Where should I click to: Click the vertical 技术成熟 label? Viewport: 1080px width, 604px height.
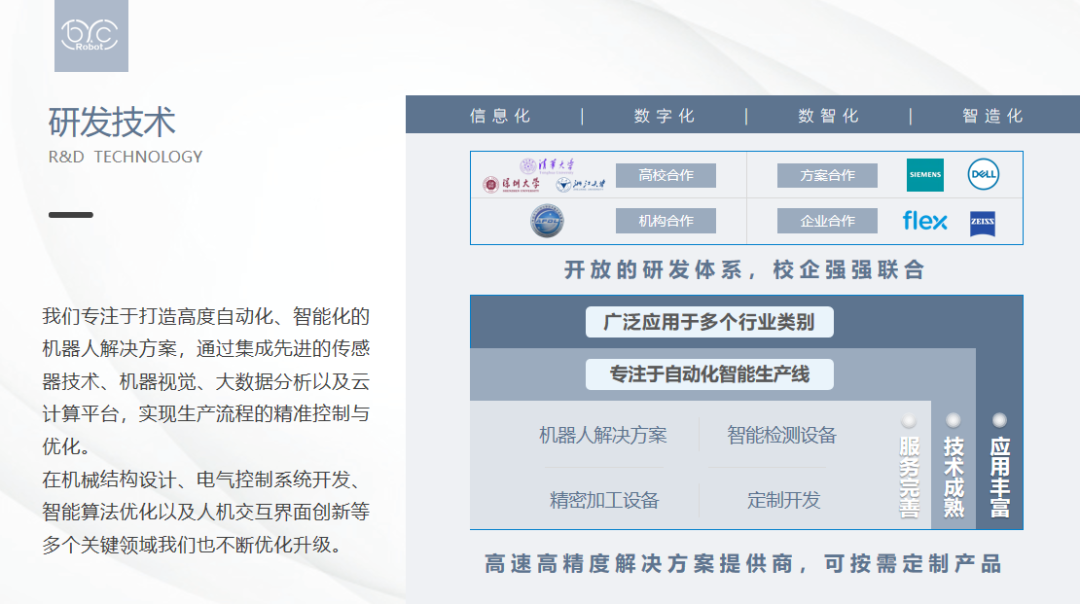click(x=954, y=477)
